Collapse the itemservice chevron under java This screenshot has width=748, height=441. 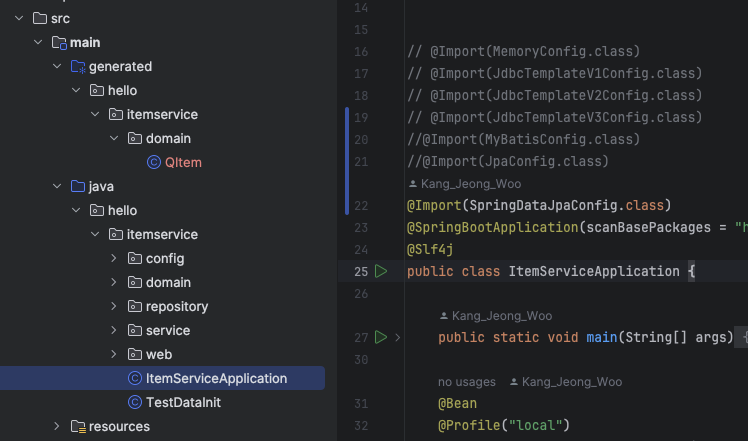95,234
